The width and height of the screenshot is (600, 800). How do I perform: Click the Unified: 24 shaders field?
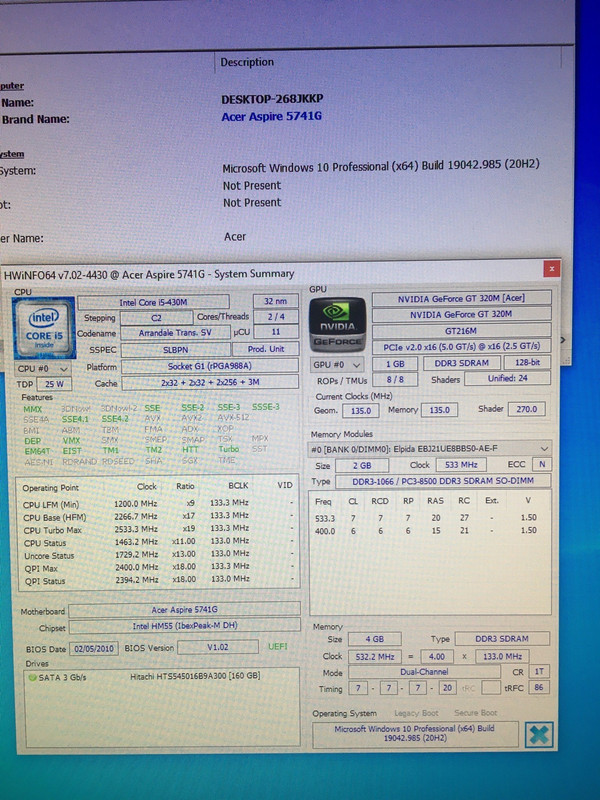pyautogui.click(x=507, y=378)
